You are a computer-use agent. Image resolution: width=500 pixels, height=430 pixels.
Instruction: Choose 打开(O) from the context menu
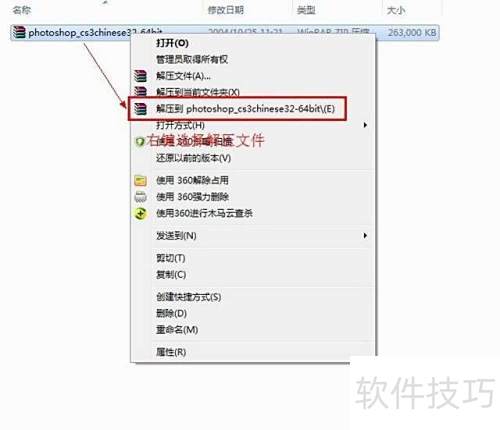pyautogui.click(x=172, y=43)
